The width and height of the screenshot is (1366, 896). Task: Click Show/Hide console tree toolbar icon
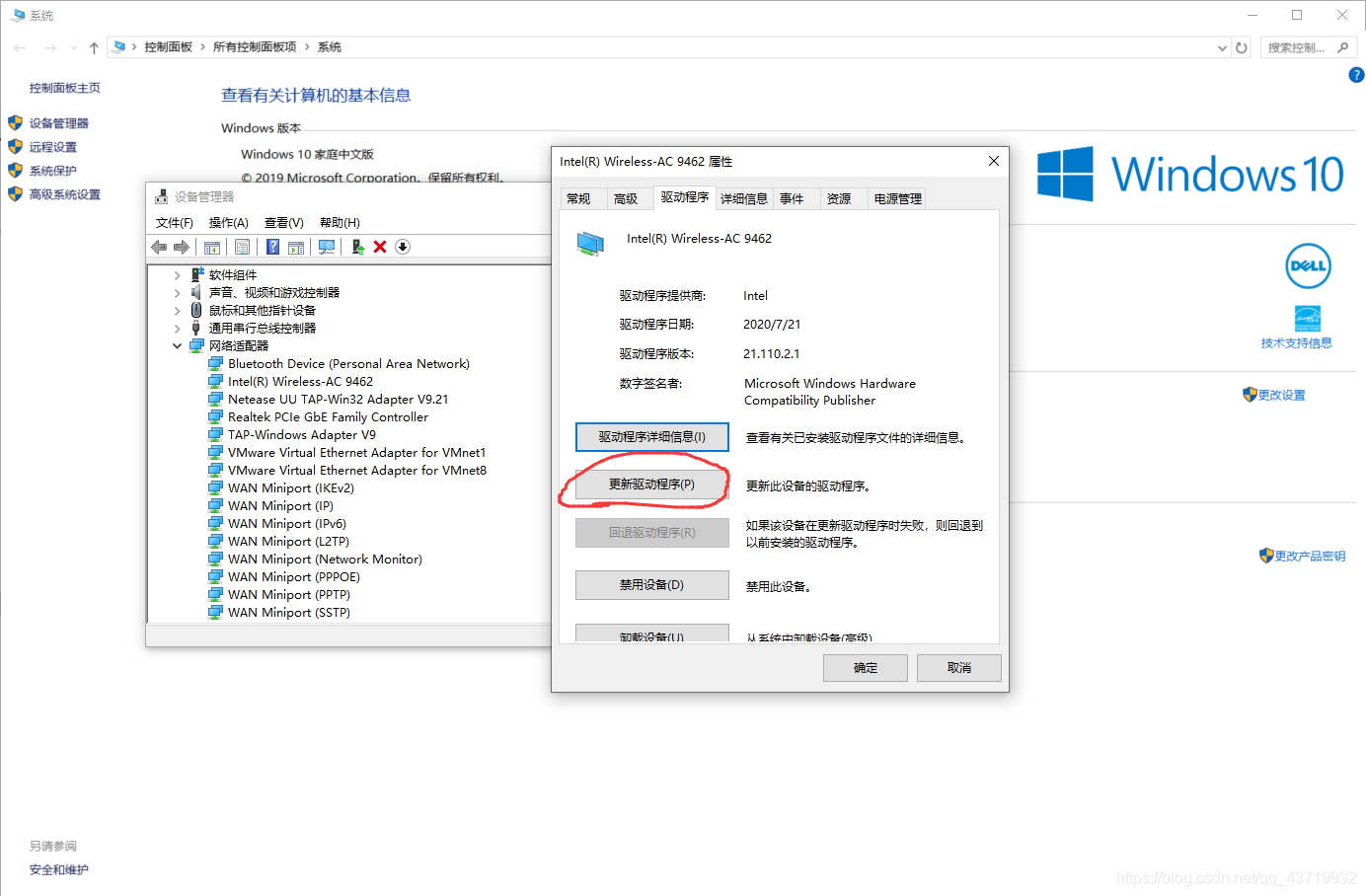click(212, 247)
